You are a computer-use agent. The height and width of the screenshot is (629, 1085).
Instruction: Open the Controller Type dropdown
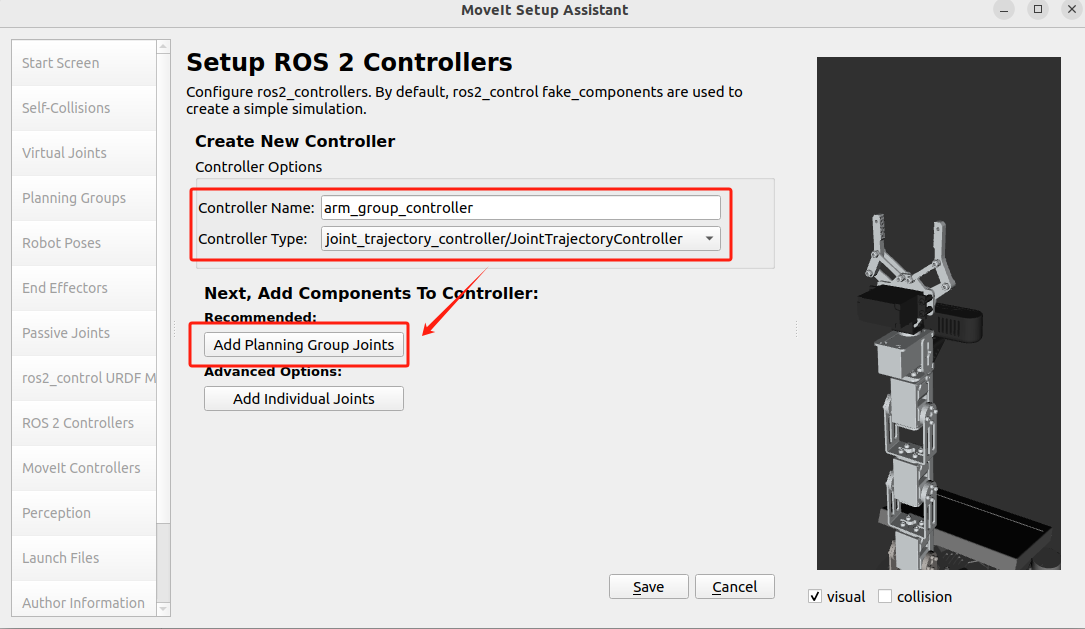point(520,239)
